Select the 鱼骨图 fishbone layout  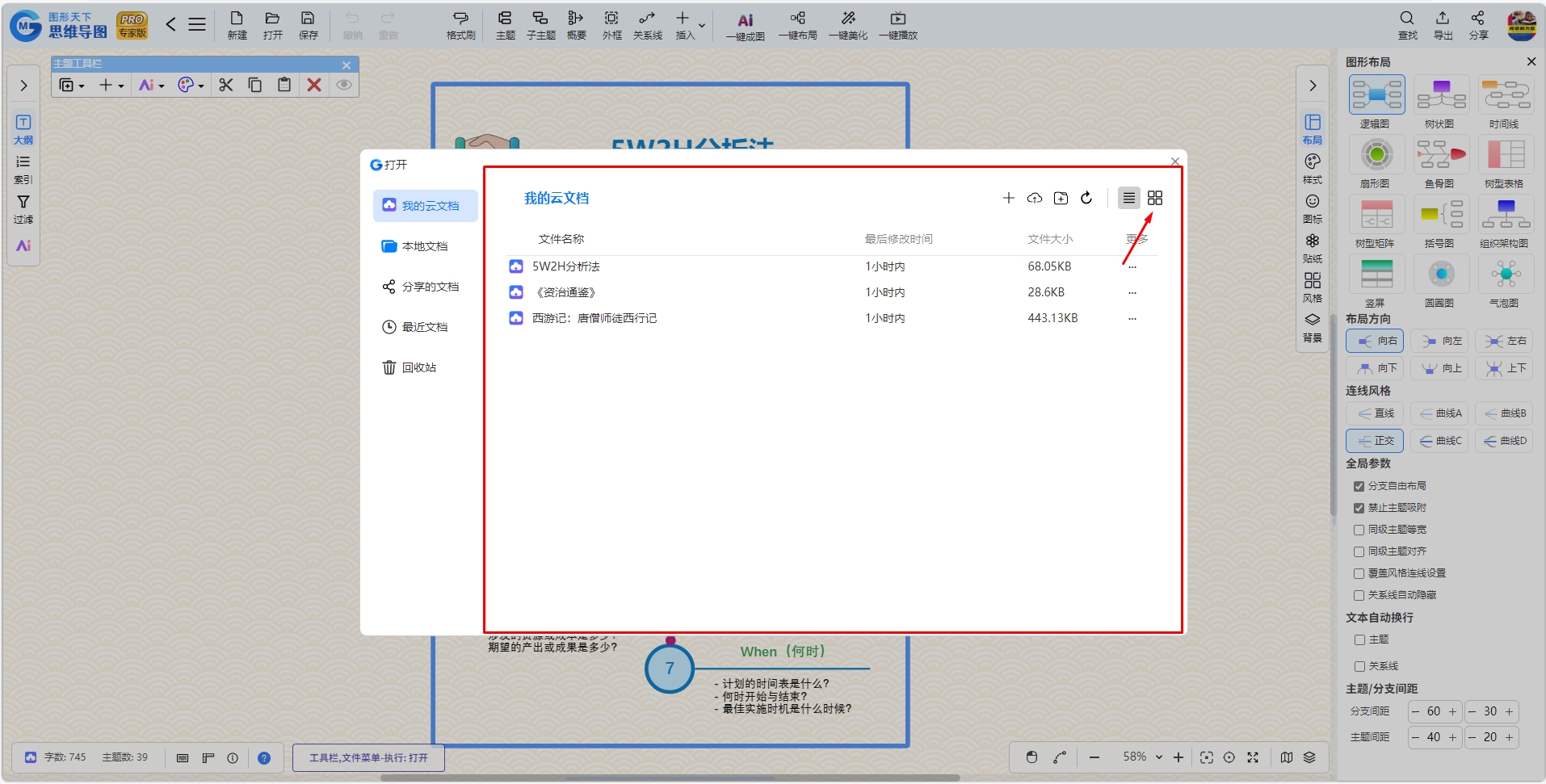(x=1441, y=161)
